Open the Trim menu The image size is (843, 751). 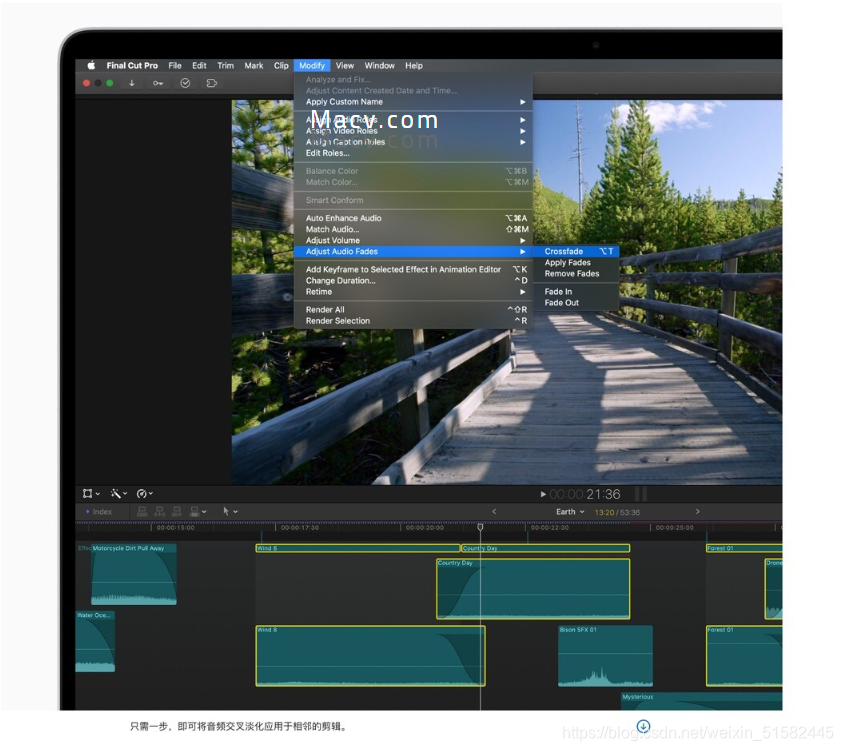click(x=225, y=66)
